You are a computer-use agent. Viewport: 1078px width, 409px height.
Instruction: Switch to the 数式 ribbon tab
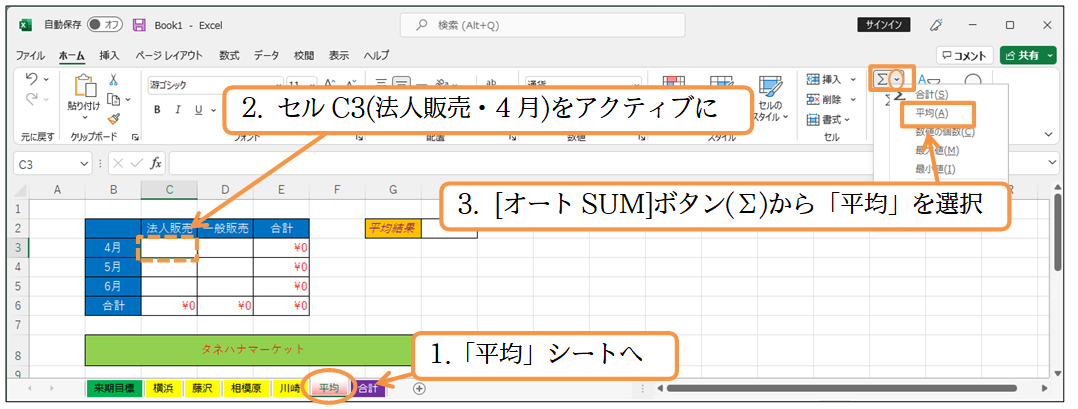tap(229, 56)
